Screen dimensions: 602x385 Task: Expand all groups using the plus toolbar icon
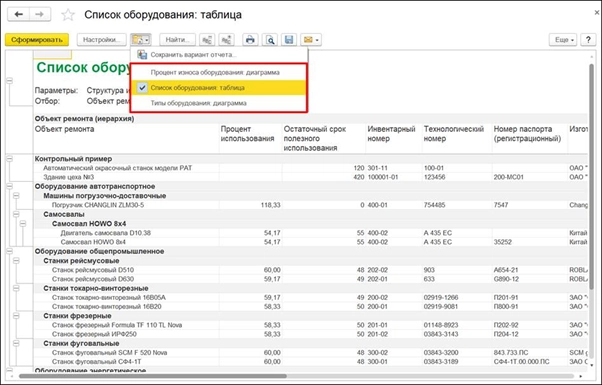pyautogui.click(x=227, y=40)
